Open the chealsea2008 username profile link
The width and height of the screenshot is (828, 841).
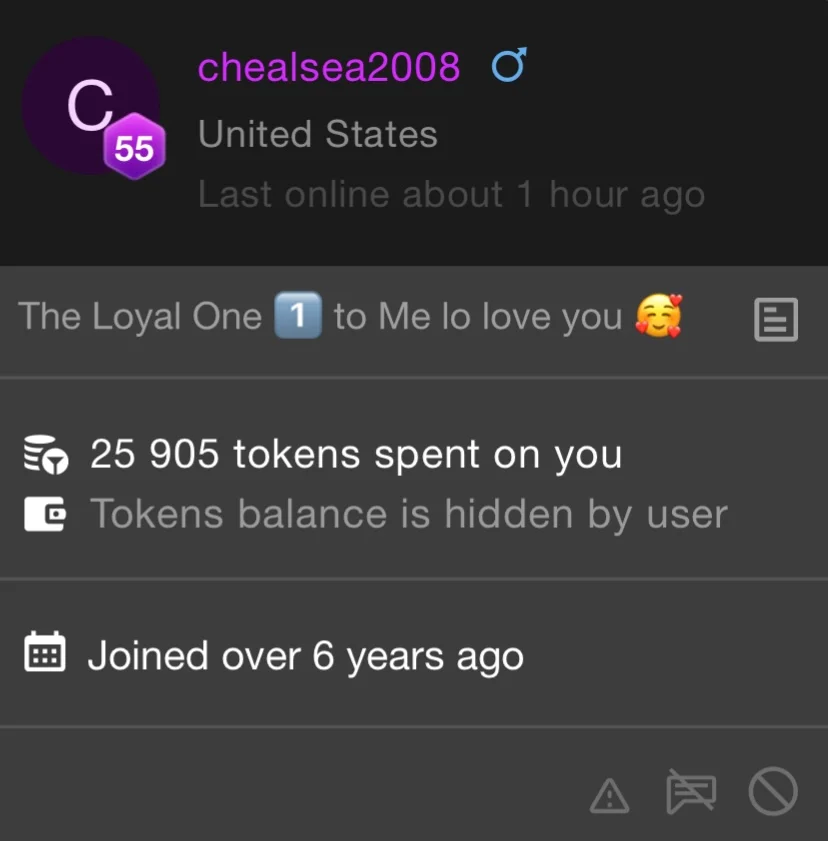click(329, 68)
